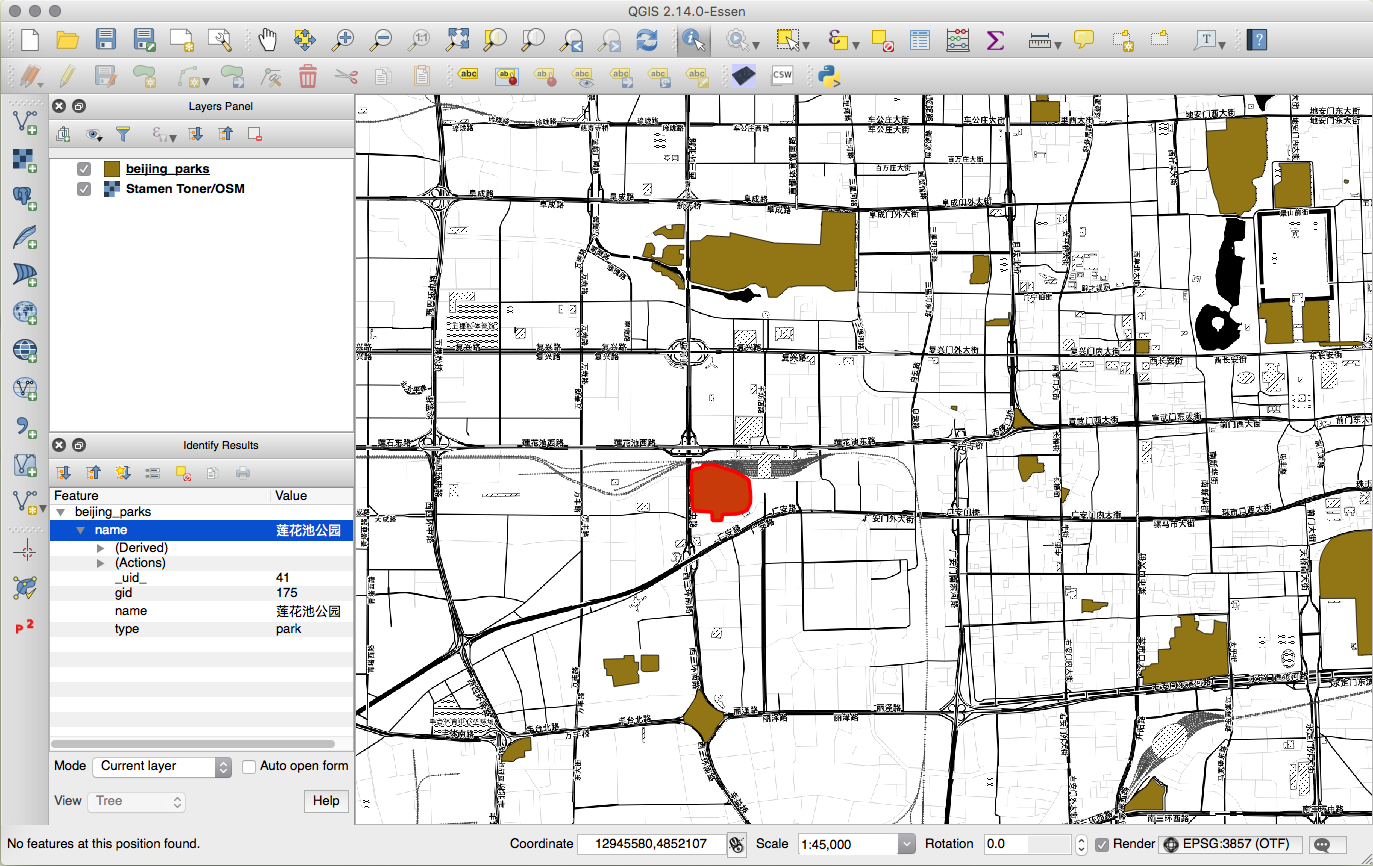This screenshot has width=1373, height=866.
Task: Click the Save Project icon
Action: (105, 40)
